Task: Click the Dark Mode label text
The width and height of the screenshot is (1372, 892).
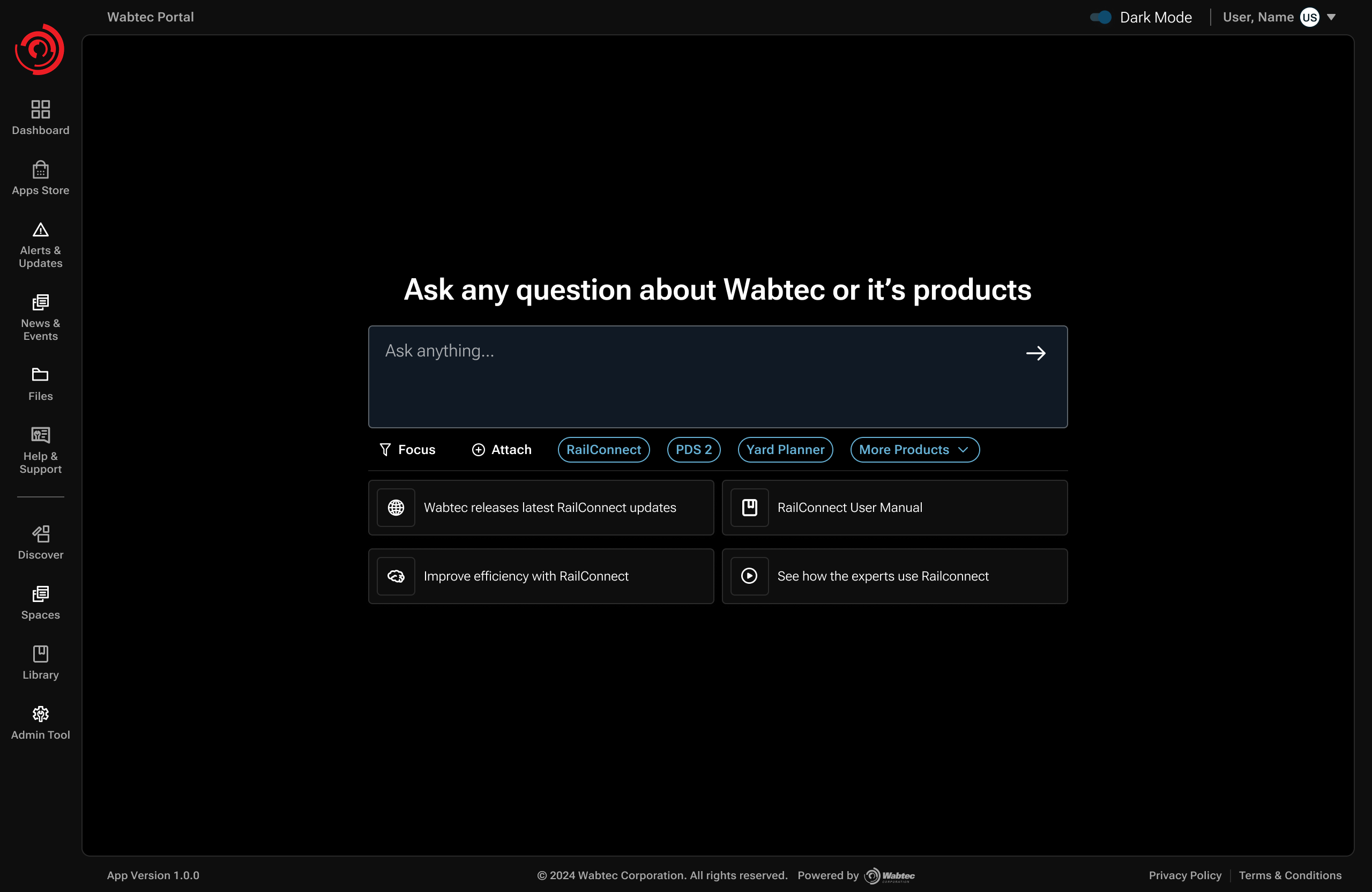Action: pos(1155,17)
